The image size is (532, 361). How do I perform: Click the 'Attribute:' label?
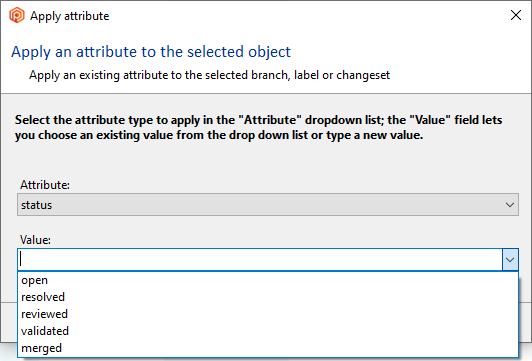point(45,185)
